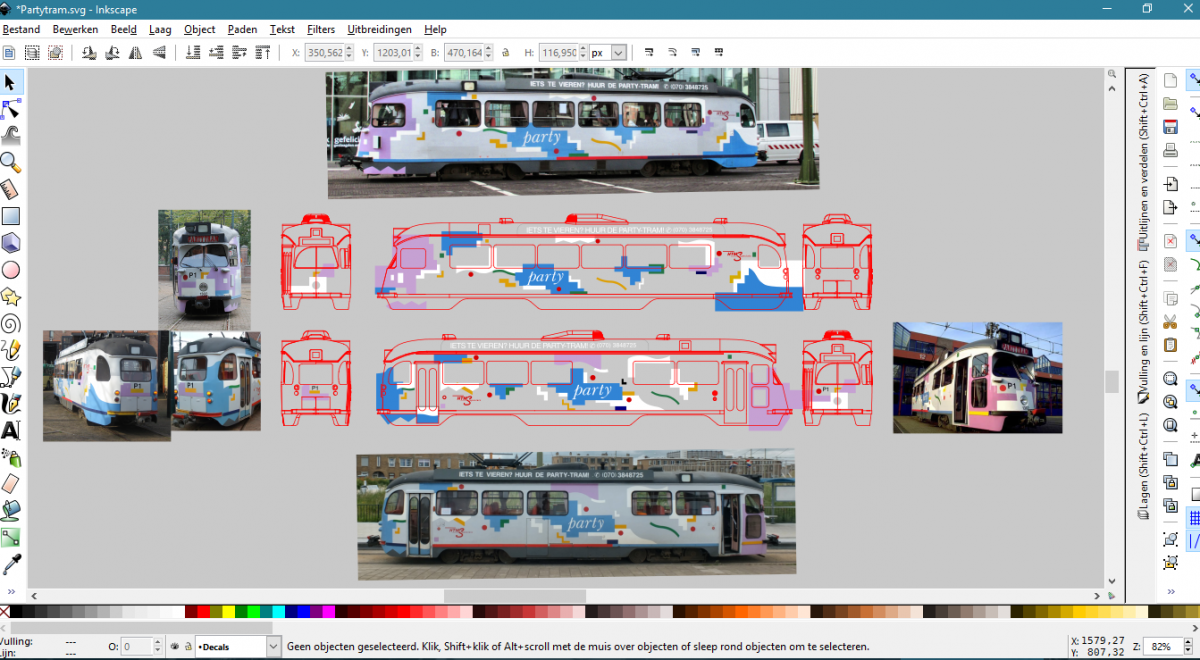Choose the Ellipse circle tool
1200x660 pixels.
point(11,270)
